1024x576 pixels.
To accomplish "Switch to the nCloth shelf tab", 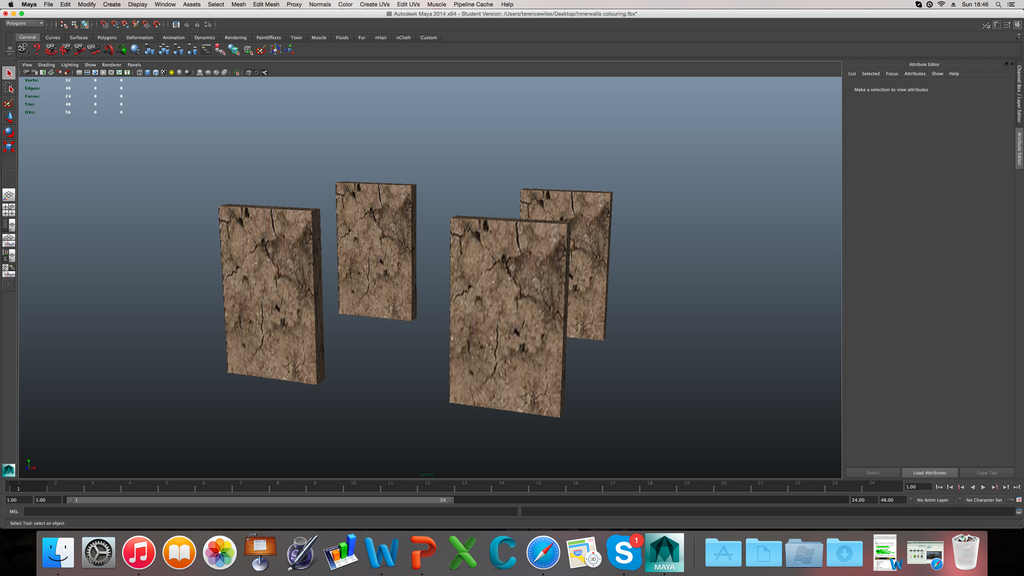I will (404, 38).
